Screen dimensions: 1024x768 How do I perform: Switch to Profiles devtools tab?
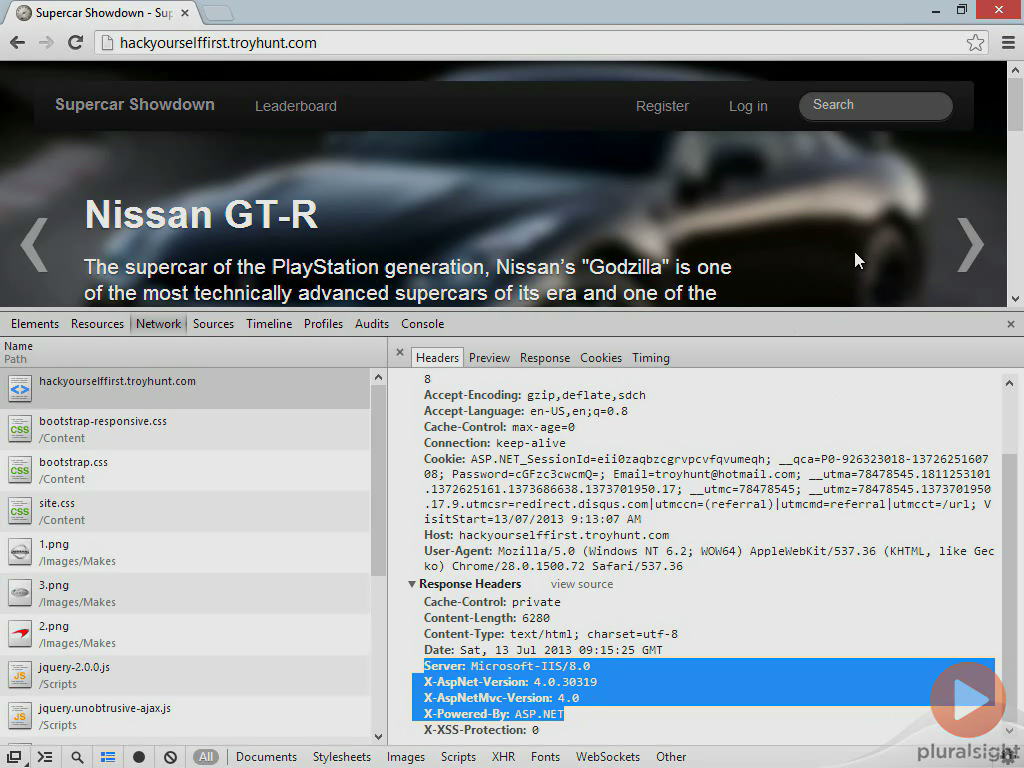(x=323, y=324)
